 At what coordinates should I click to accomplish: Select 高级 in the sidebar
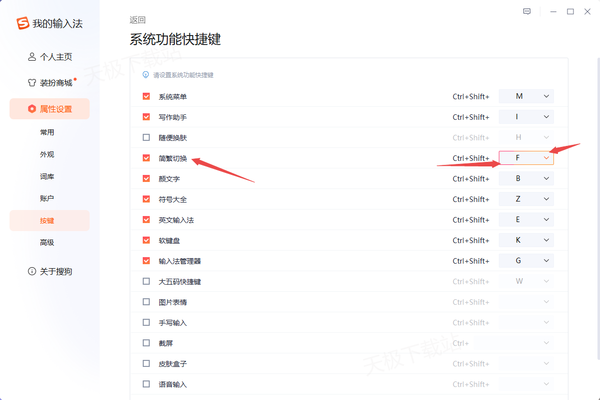pos(47,242)
